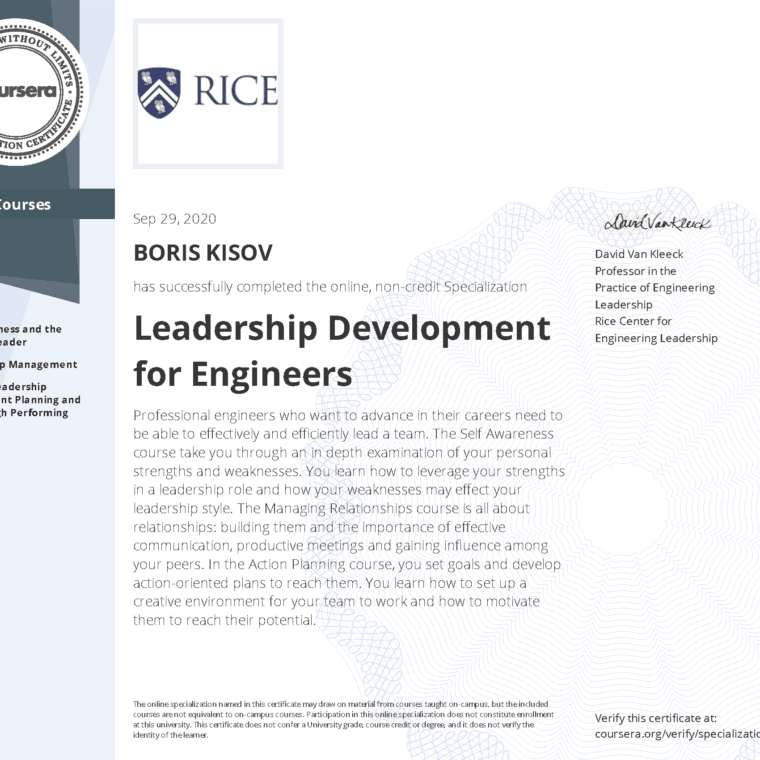Click the David Van Kleeck signature
The height and width of the screenshot is (760, 760).
pos(657,222)
